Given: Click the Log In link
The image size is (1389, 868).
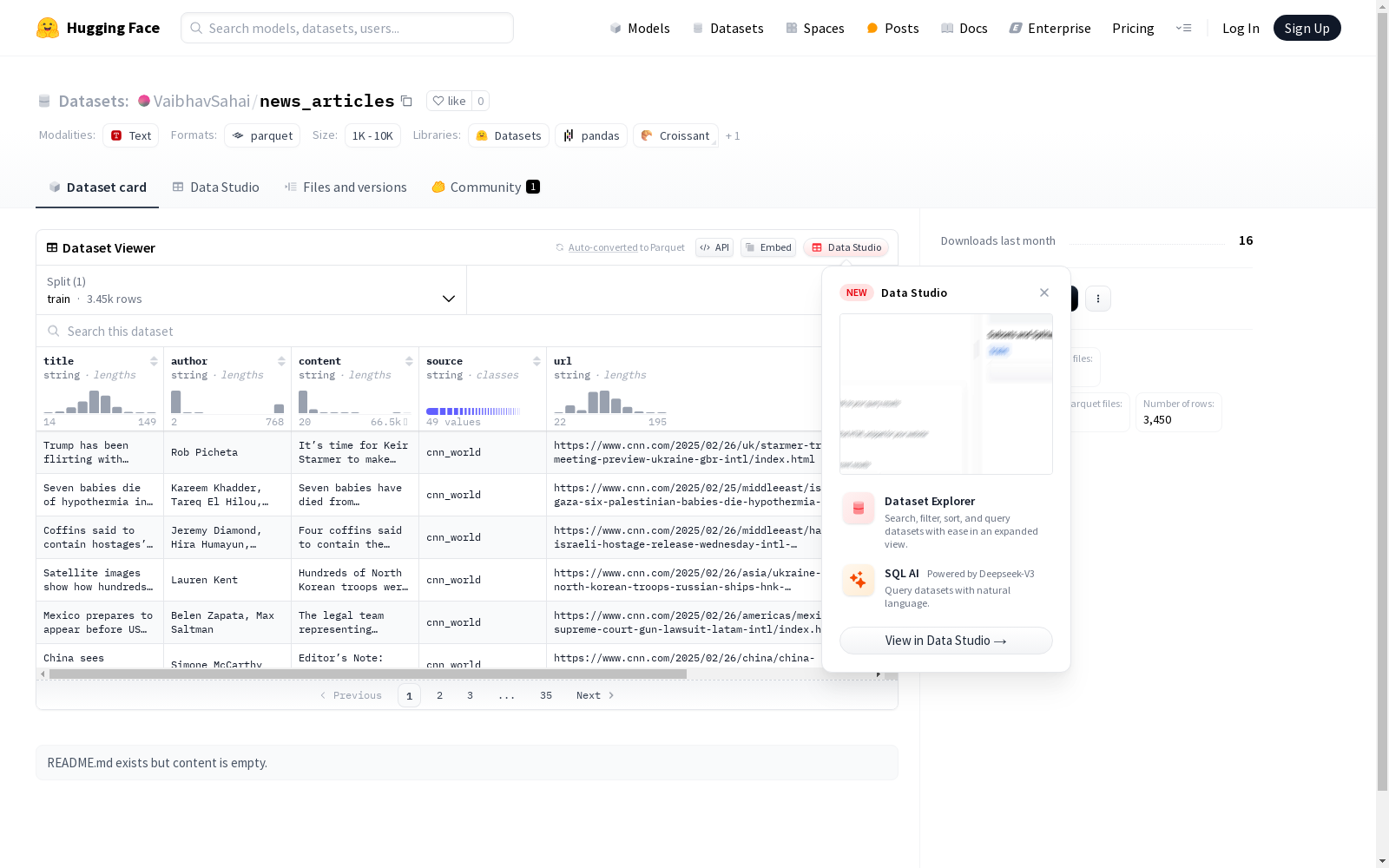Looking at the screenshot, I should pos(1241,29).
